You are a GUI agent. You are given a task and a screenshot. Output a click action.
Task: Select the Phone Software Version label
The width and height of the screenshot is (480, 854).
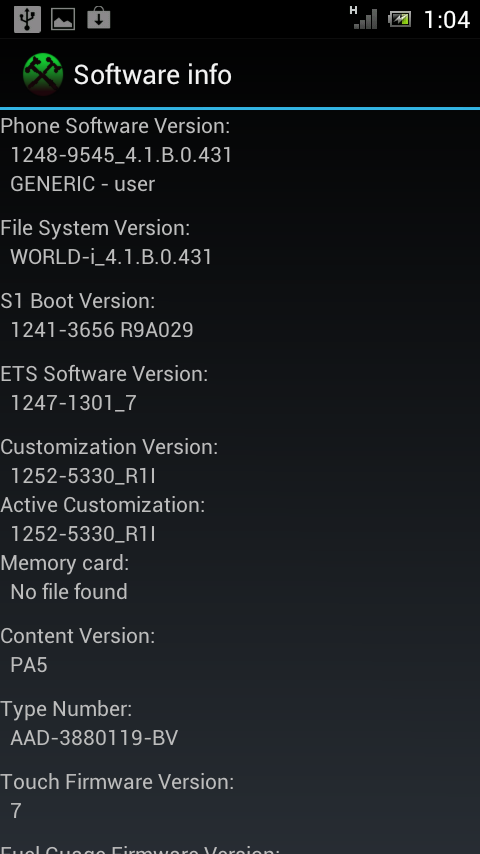click(x=115, y=126)
